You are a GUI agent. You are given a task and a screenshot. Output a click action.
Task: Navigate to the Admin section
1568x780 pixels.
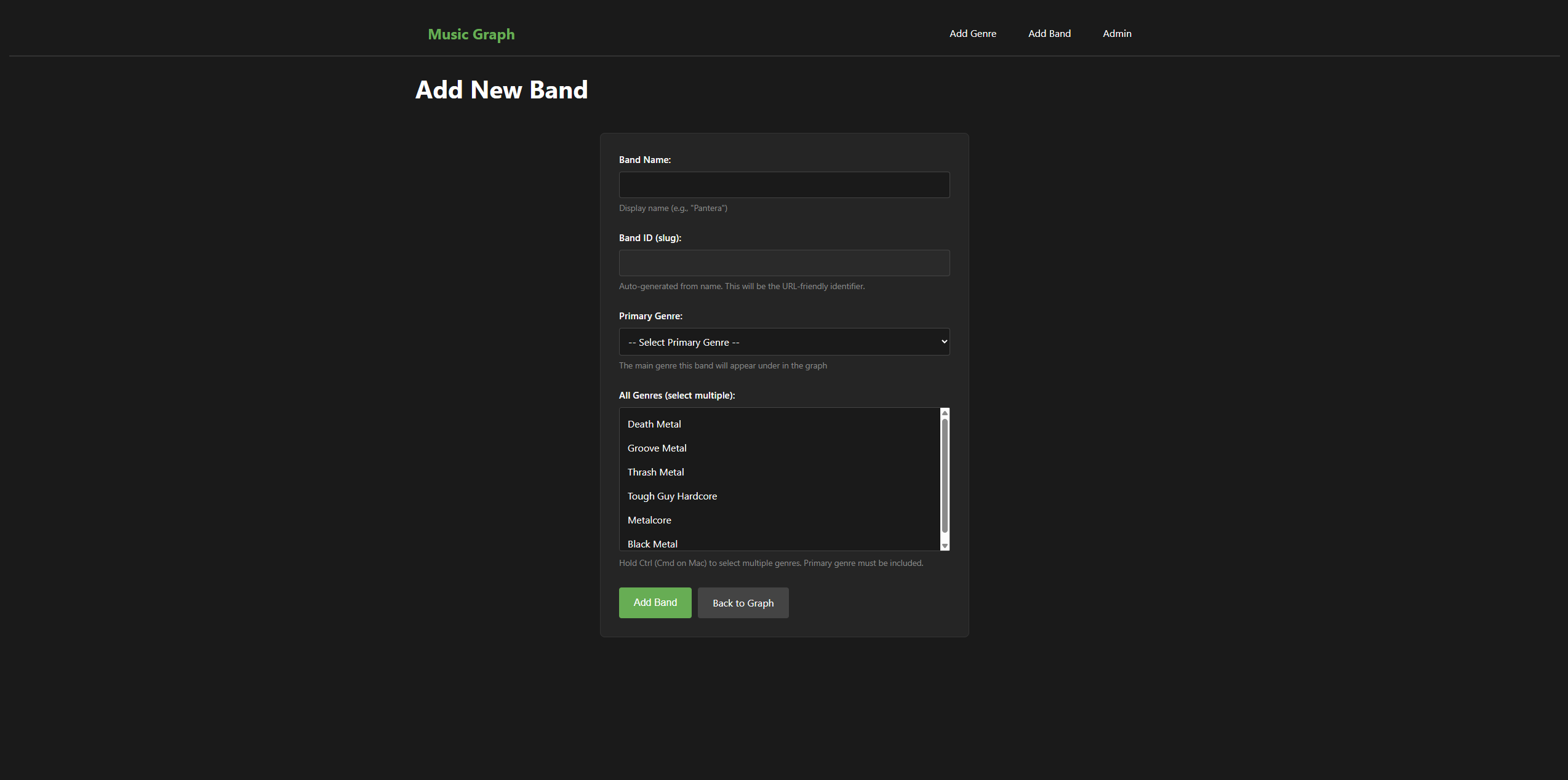coord(1117,33)
